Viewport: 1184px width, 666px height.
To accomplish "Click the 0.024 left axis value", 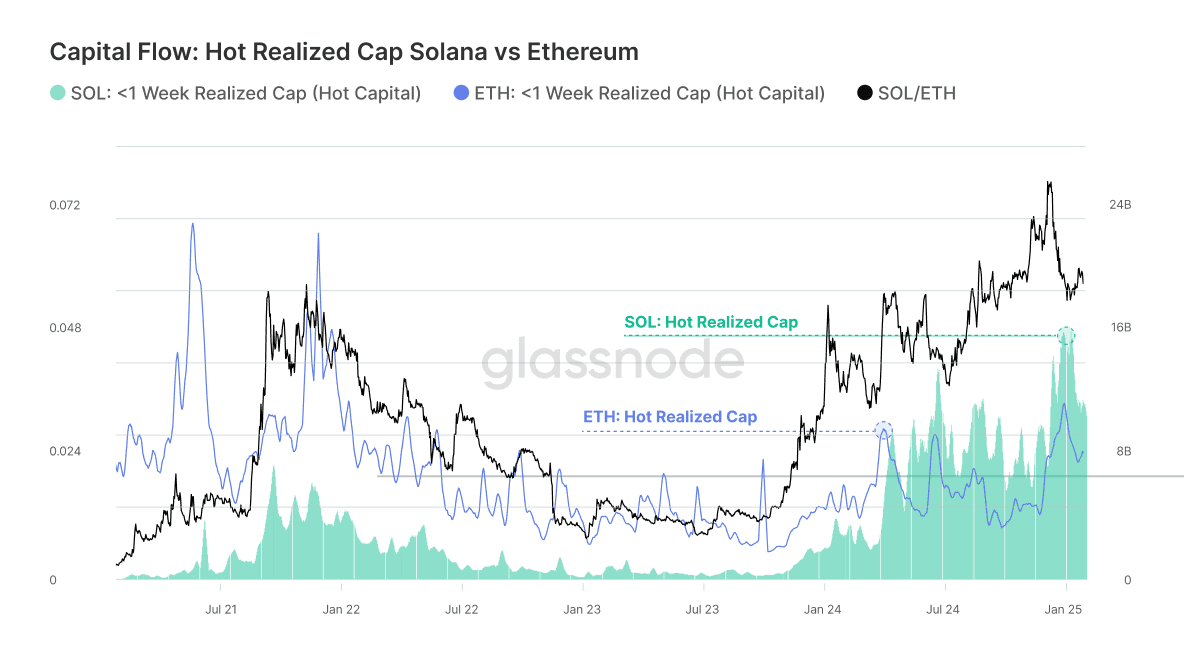I will tap(65, 451).
